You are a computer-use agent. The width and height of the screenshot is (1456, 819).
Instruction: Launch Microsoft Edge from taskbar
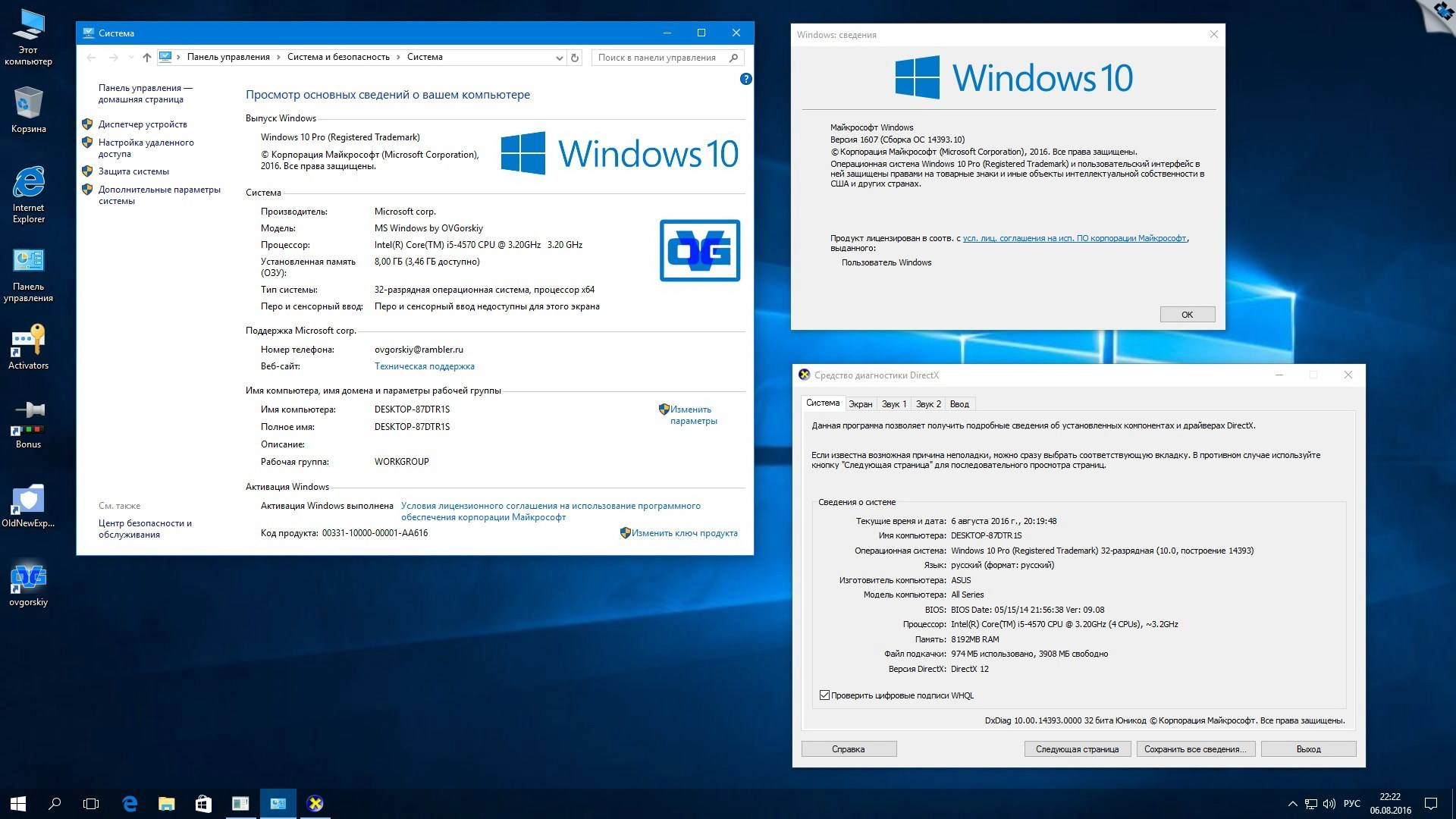coord(130,803)
